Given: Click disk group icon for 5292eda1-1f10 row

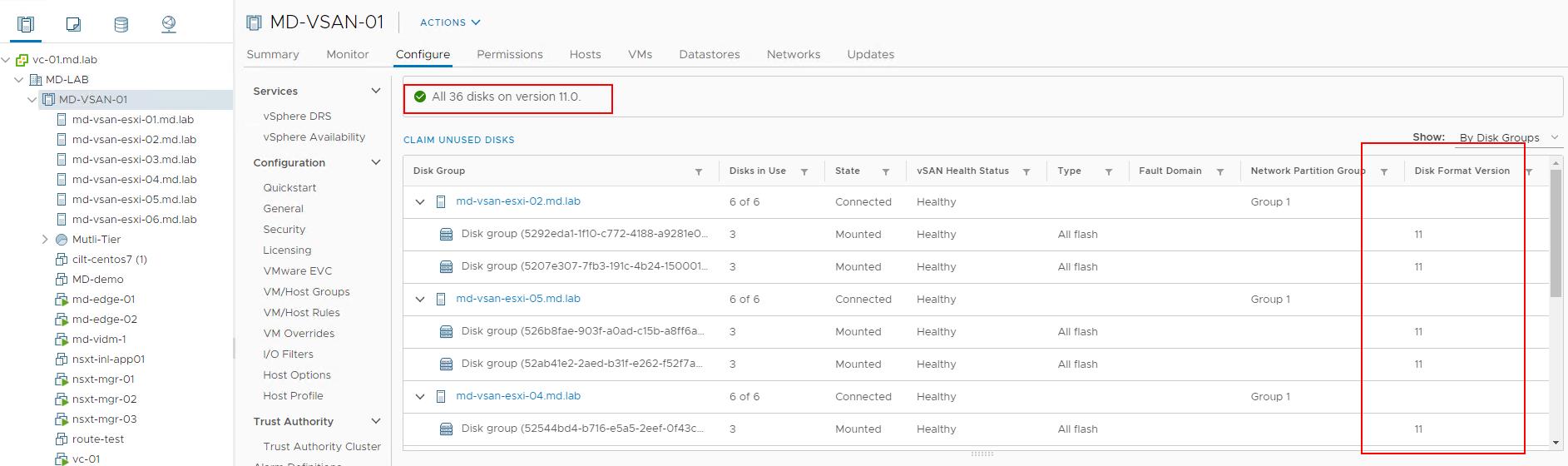Looking at the screenshot, I should tap(446, 235).
